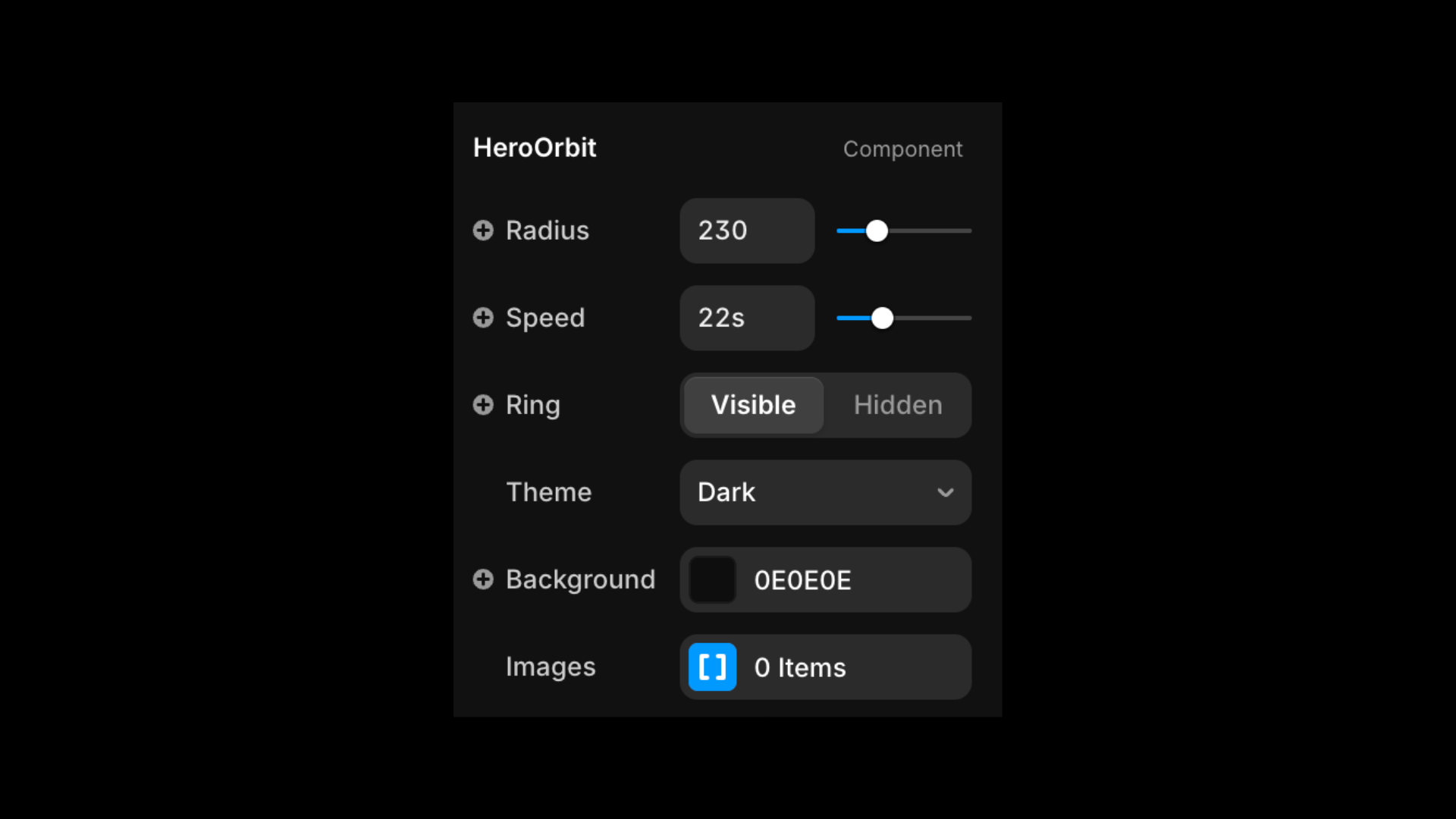Open the Background color swatch
Viewport: 1456px width, 819px height.
[712, 580]
